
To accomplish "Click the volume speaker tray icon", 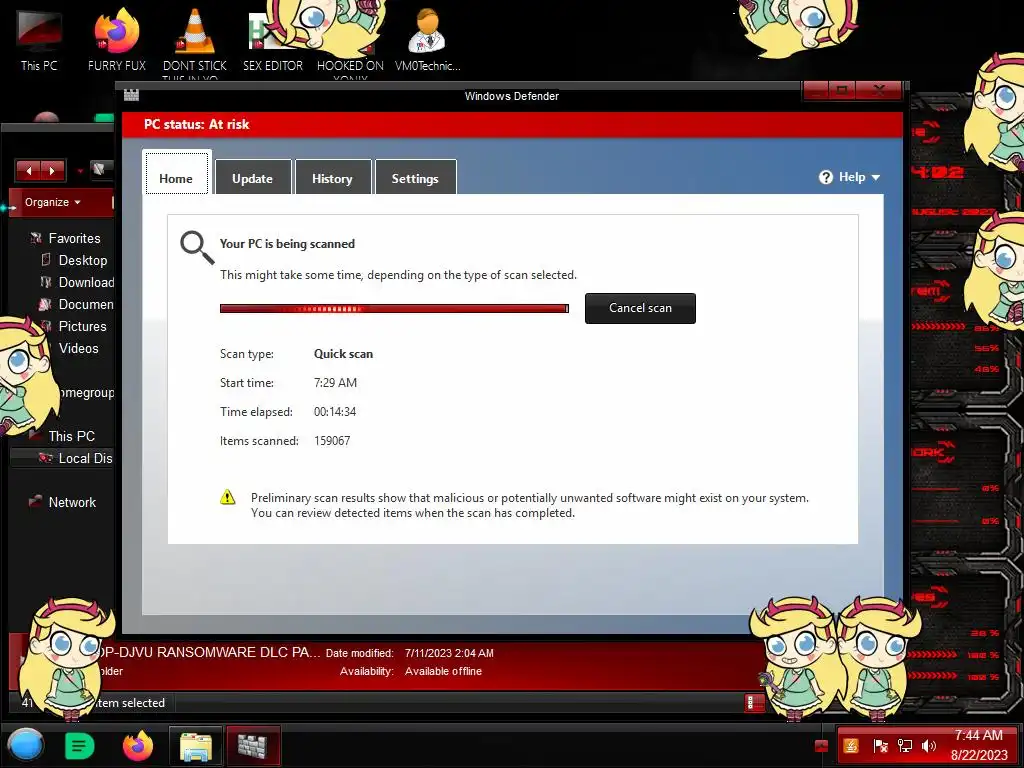I will [x=928, y=746].
